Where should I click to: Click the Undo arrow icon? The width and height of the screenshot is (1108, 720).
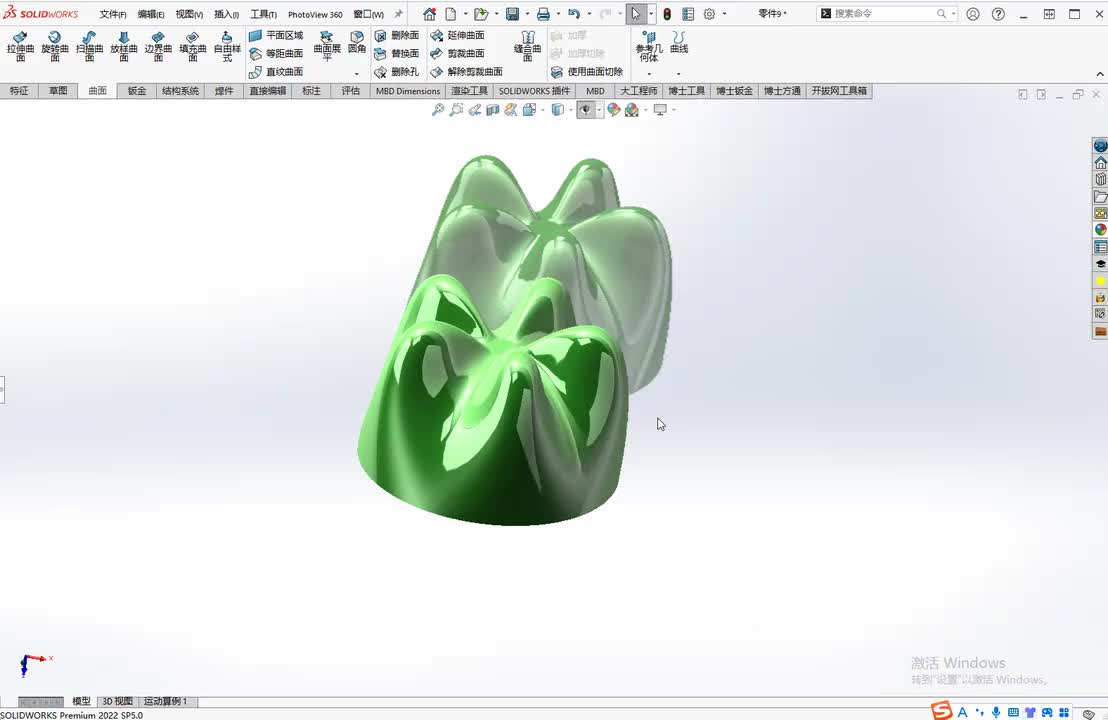(574, 14)
